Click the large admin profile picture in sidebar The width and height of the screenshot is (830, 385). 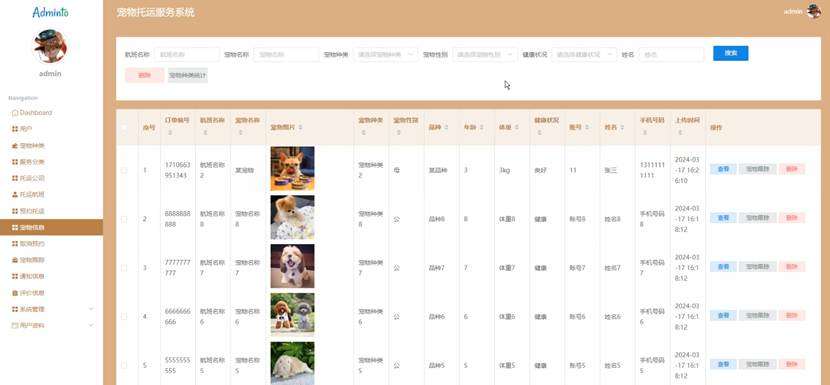click(50, 47)
